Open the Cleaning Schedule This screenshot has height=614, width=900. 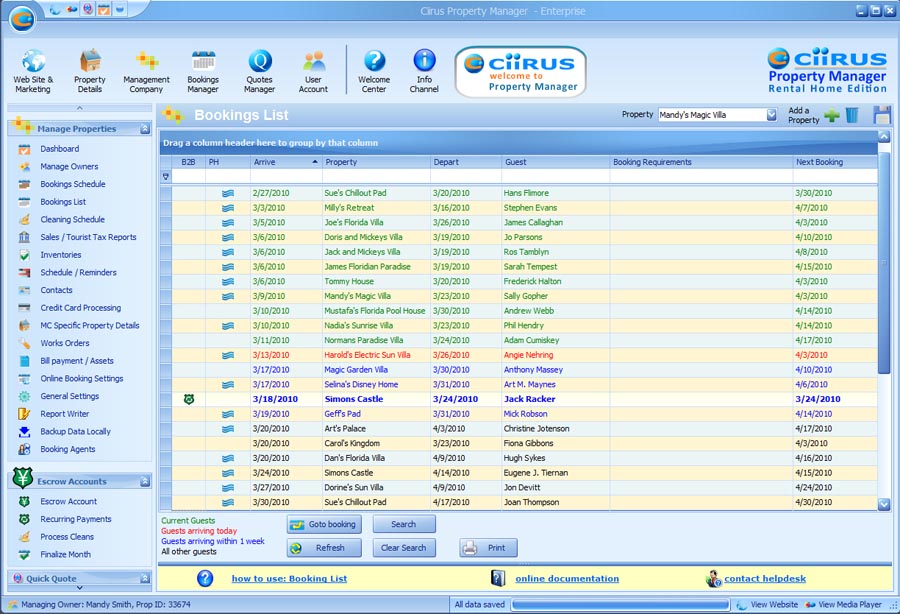[x=72, y=219]
